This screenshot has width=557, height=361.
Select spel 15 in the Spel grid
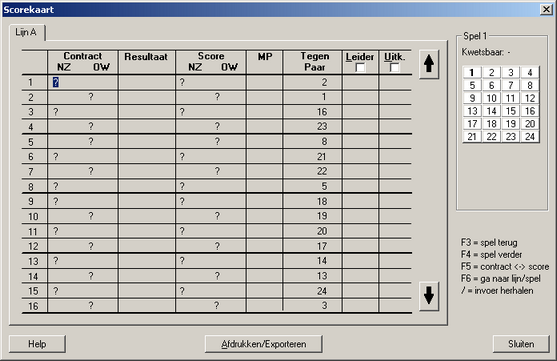511,111
